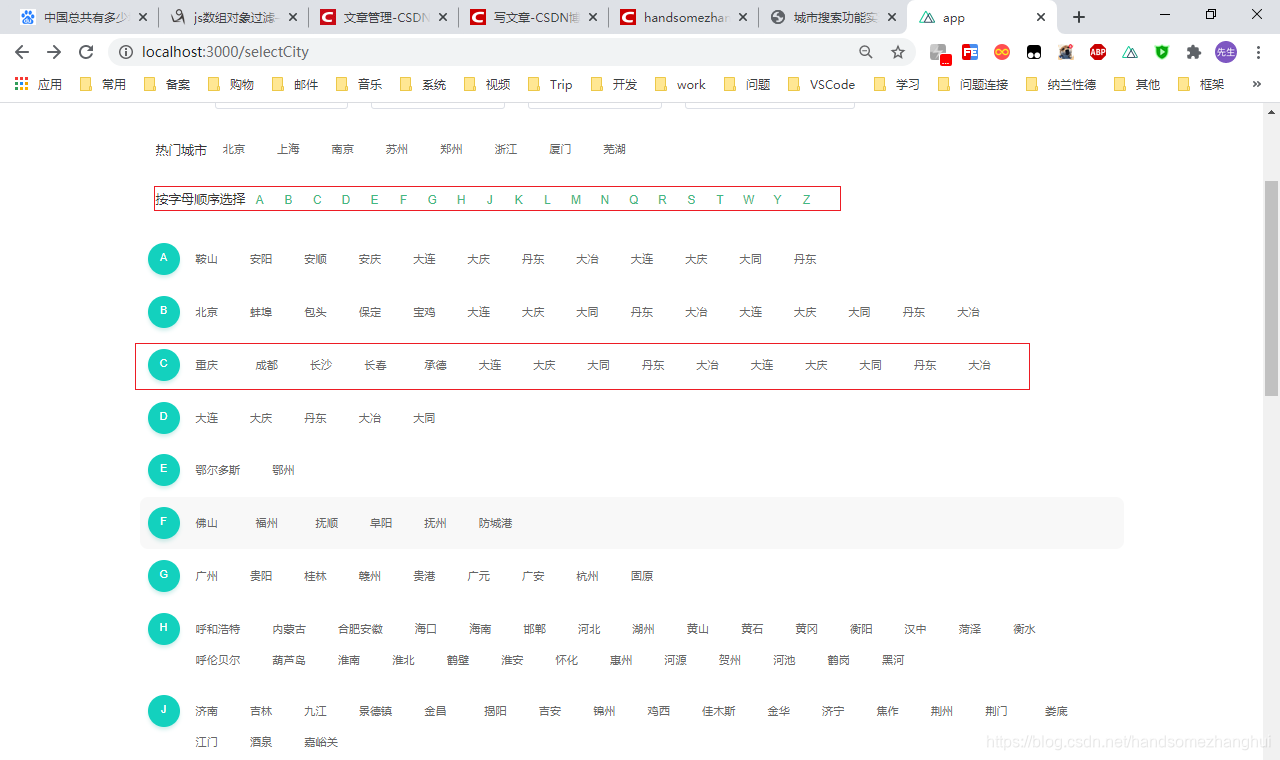Viewport: 1280px width, 760px height.
Task: Click the round teal H badge
Action: point(163,629)
